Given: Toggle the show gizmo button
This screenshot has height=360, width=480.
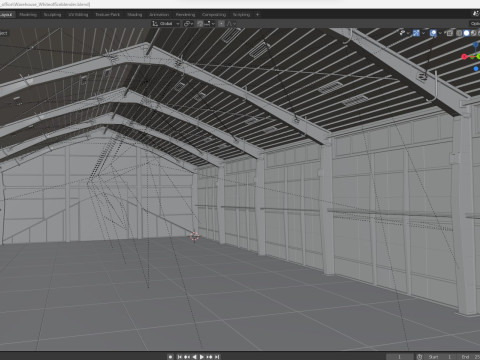Looking at the screenshot, I should (416, 33).
